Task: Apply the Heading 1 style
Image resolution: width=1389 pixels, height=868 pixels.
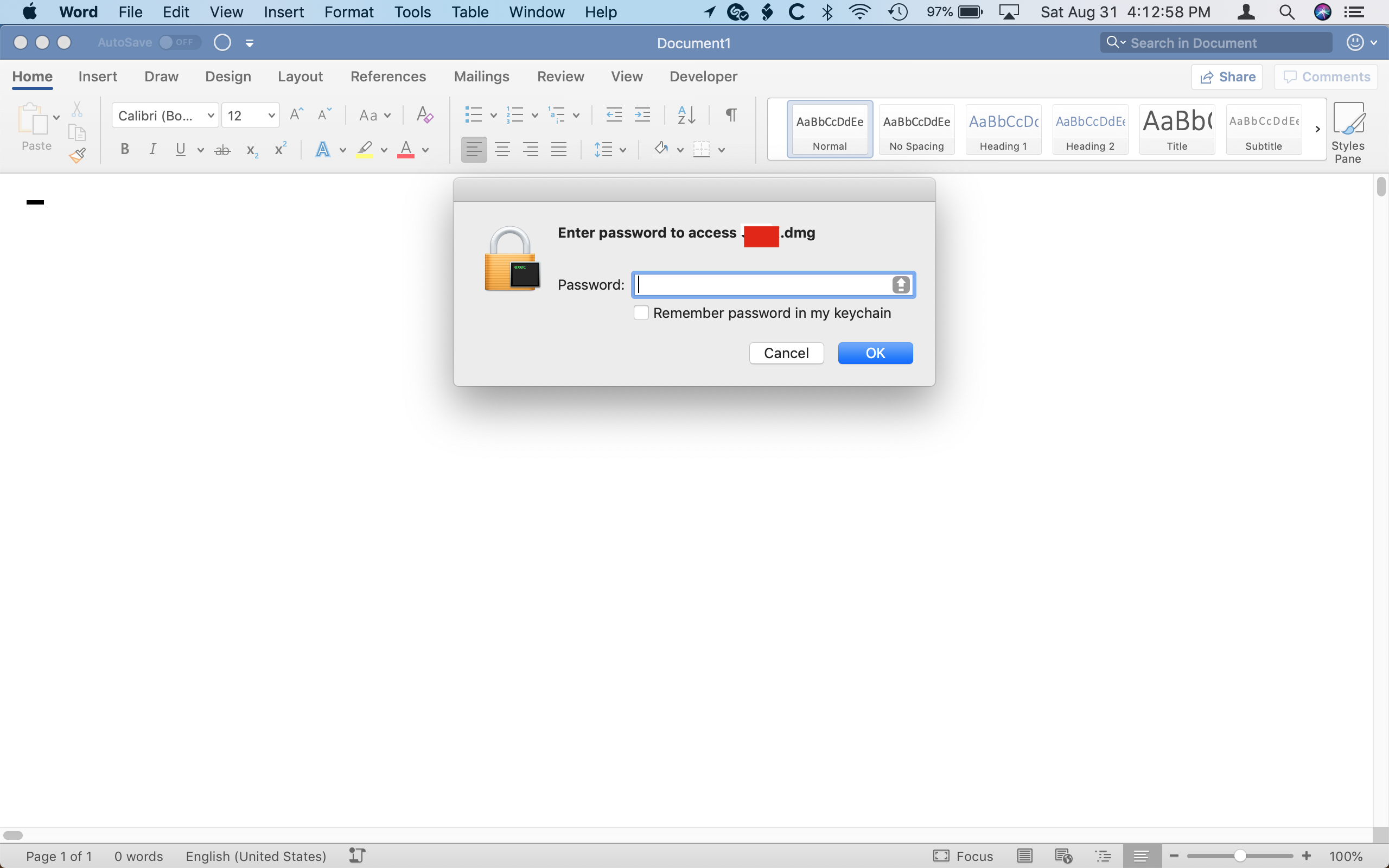Action: point(1003,130)
